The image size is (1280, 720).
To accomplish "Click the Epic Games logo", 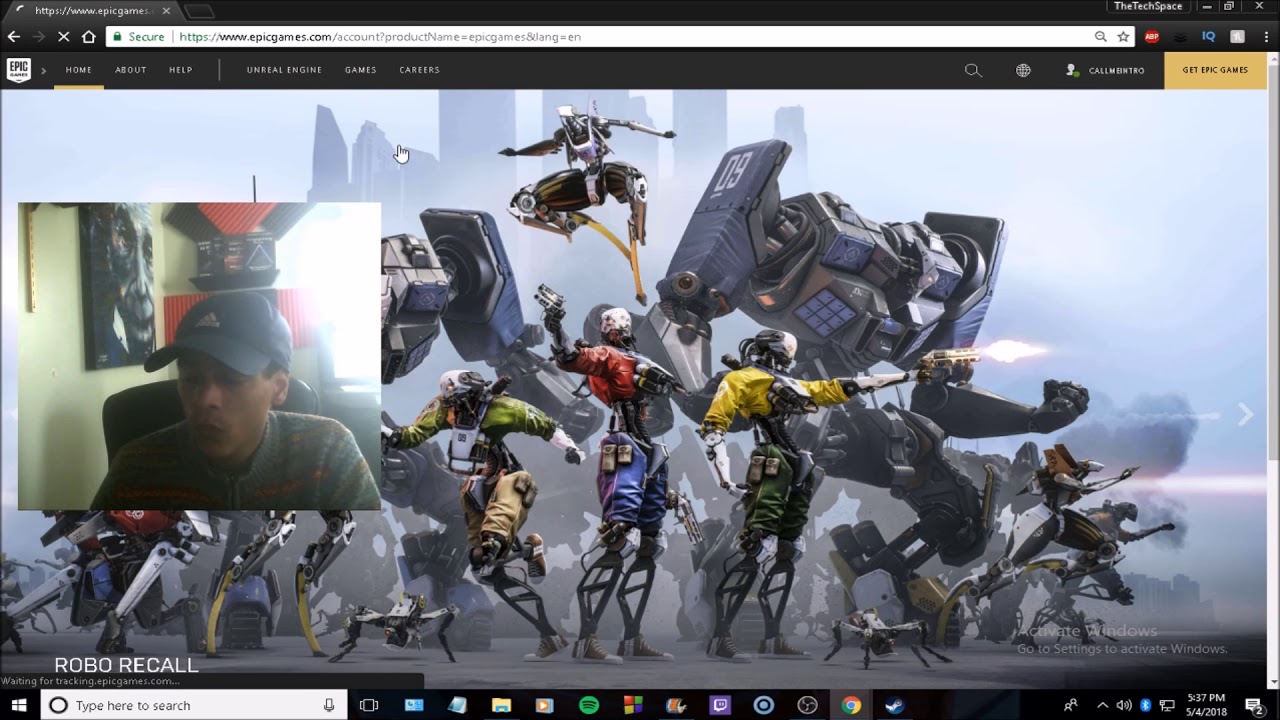I will [18, 70].
